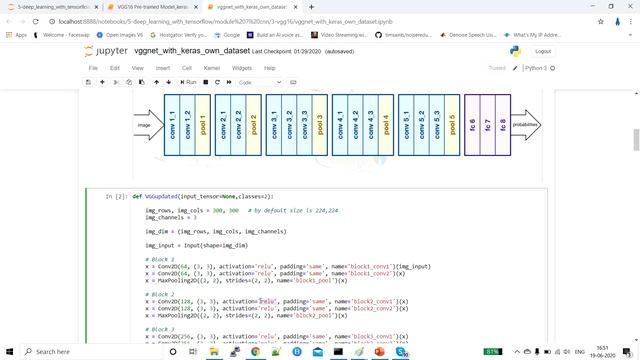
Task: Switch to the 5-deep_learning_with_tensorflow tab
Action: pos(53,7)
